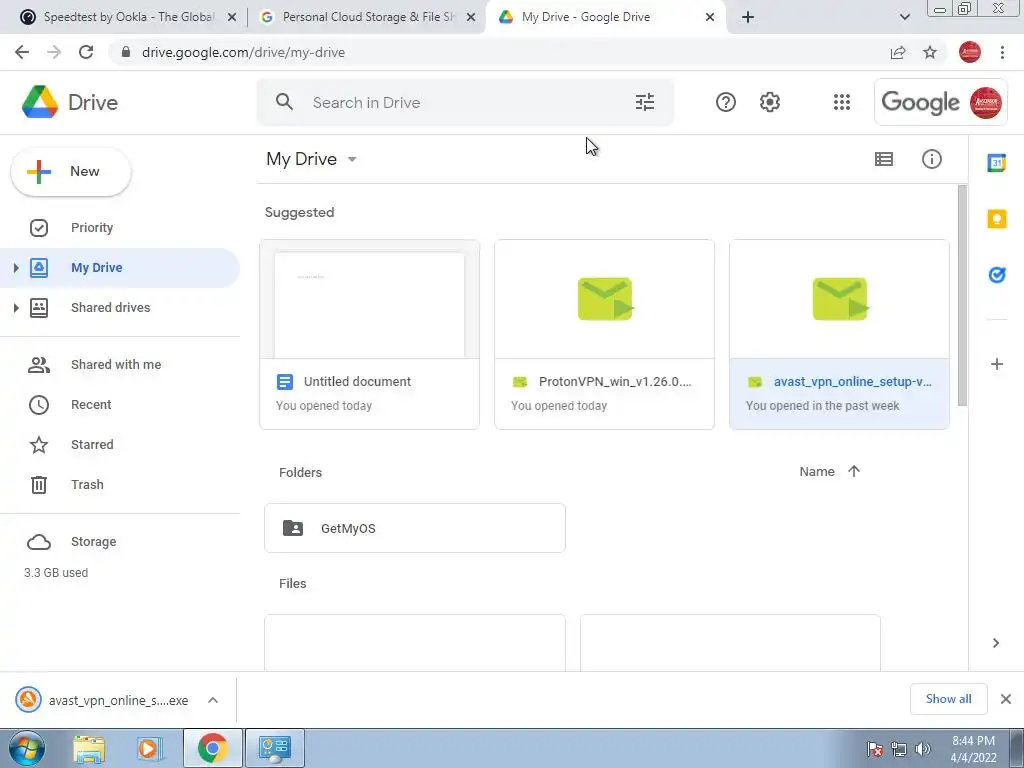Open search filter options icon
Screen dimensions: 1024x768
(645, 102)
